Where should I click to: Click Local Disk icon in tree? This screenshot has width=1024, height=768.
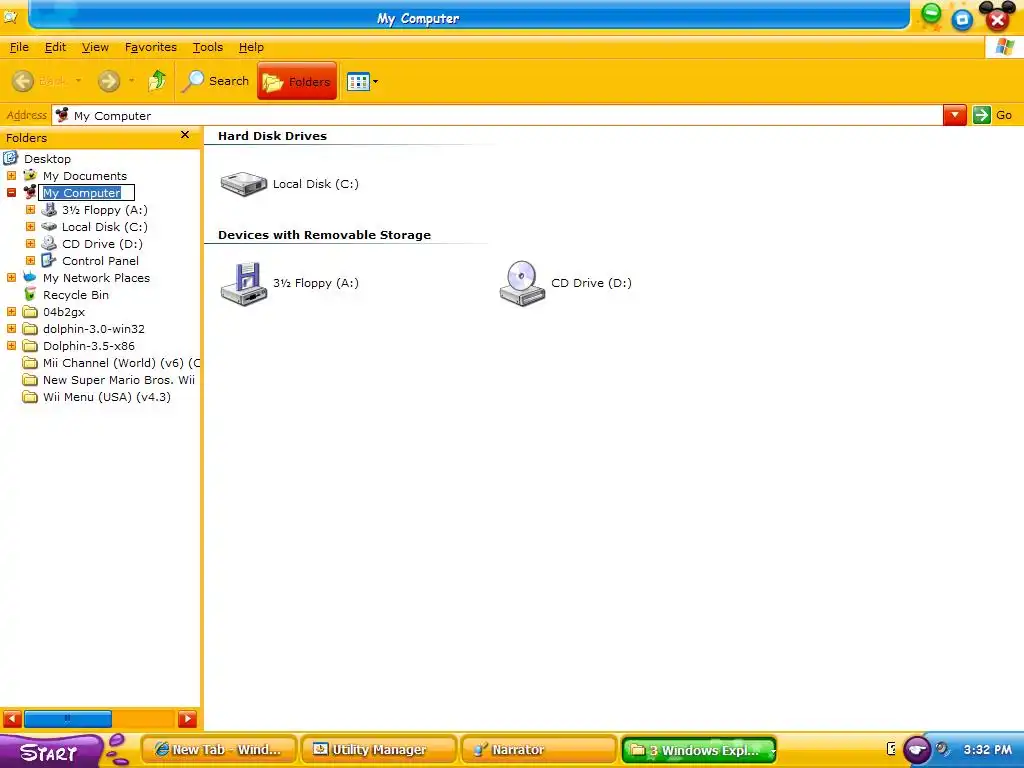(x=49, y=227)
